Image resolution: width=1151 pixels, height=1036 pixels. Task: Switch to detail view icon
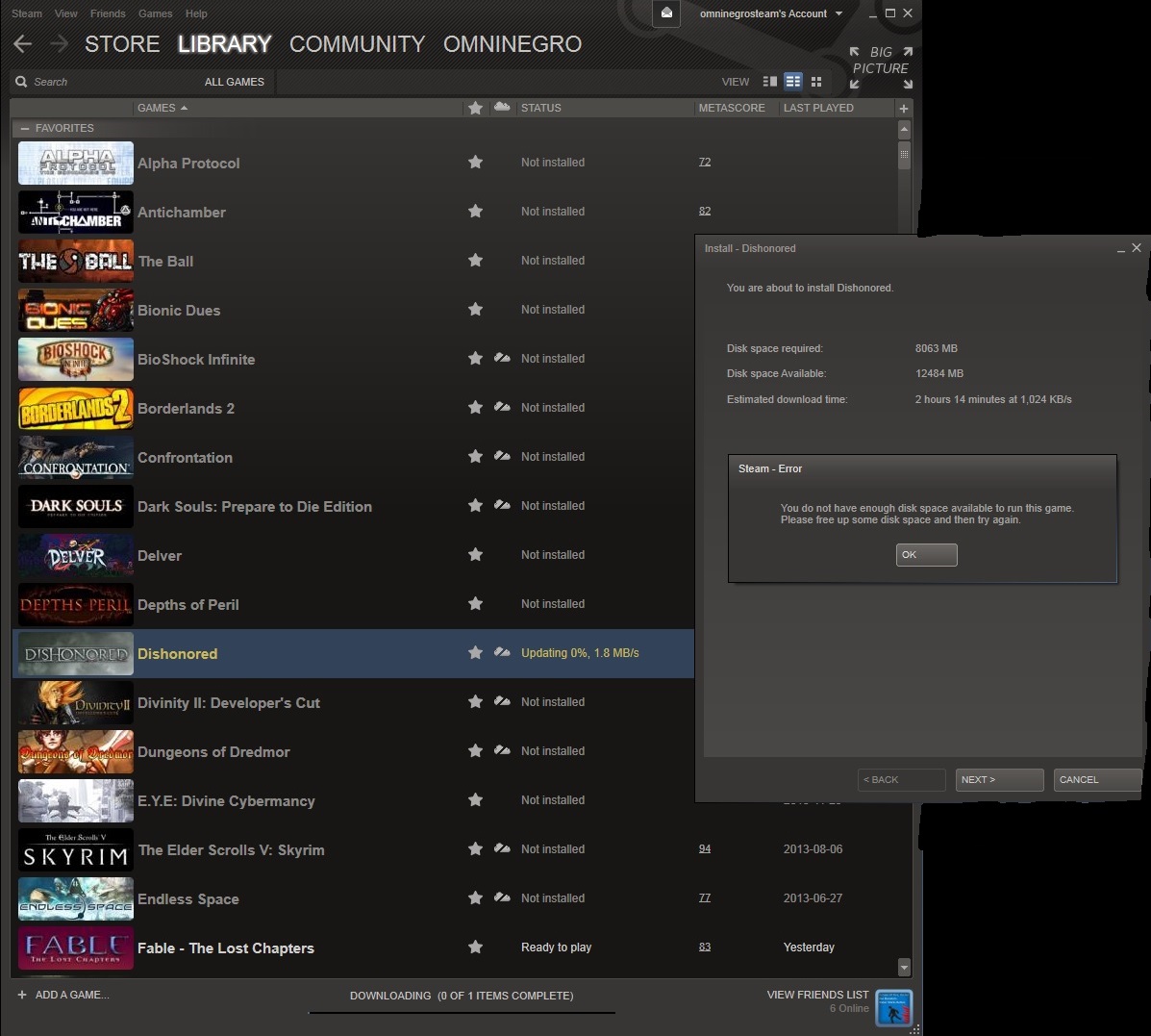point(769,82)
